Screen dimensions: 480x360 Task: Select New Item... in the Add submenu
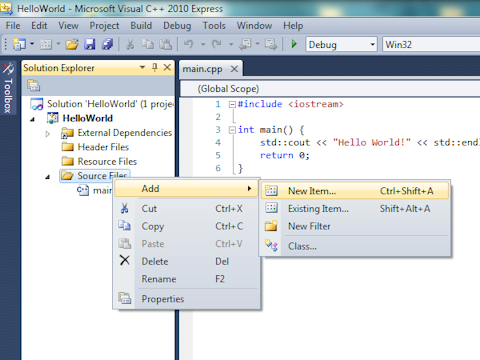coord(355,191)
